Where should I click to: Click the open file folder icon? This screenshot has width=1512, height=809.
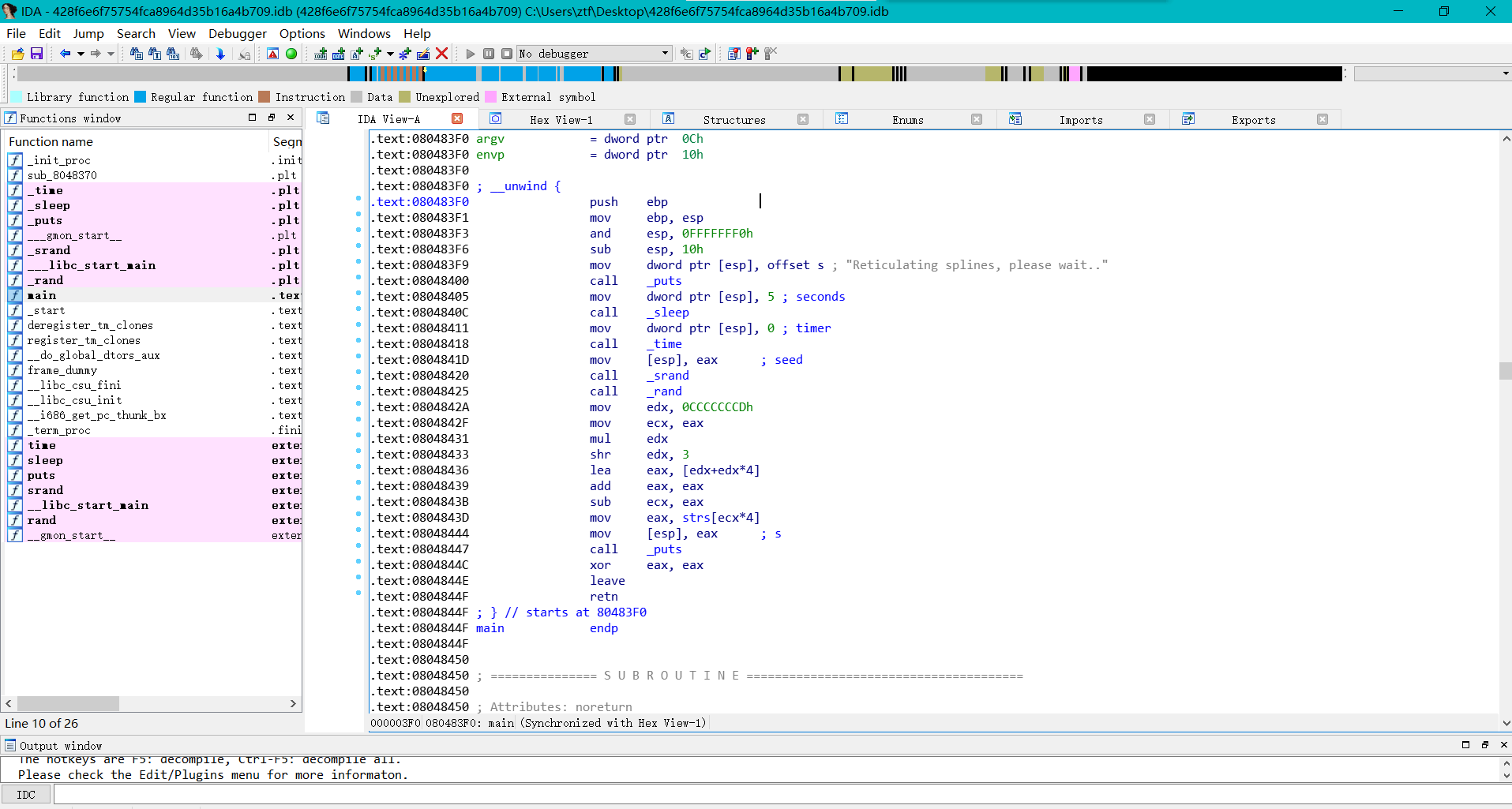pyautogui.click(x=17, y=54)
